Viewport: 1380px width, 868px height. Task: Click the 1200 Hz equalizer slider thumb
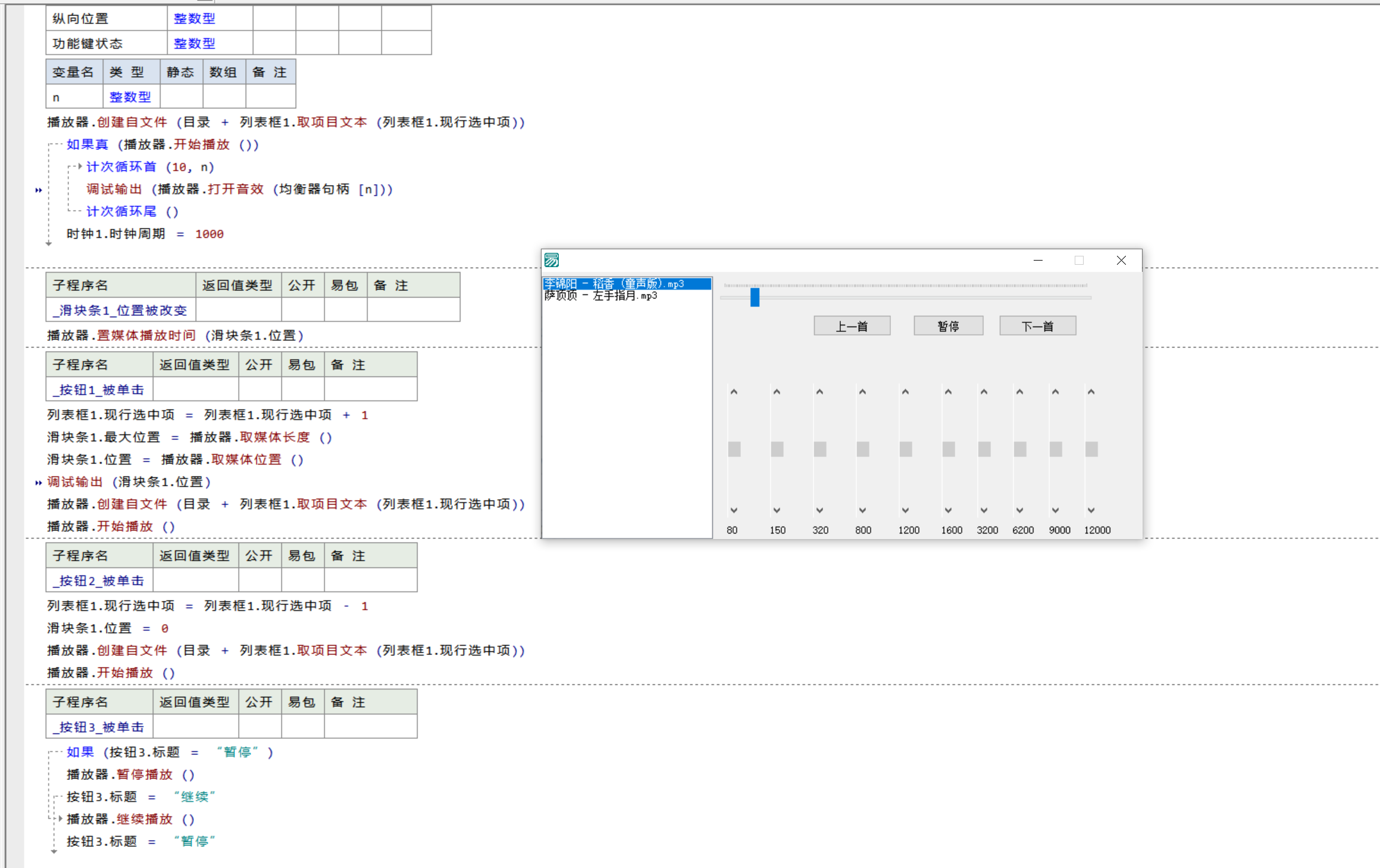[x=906, y=449]
